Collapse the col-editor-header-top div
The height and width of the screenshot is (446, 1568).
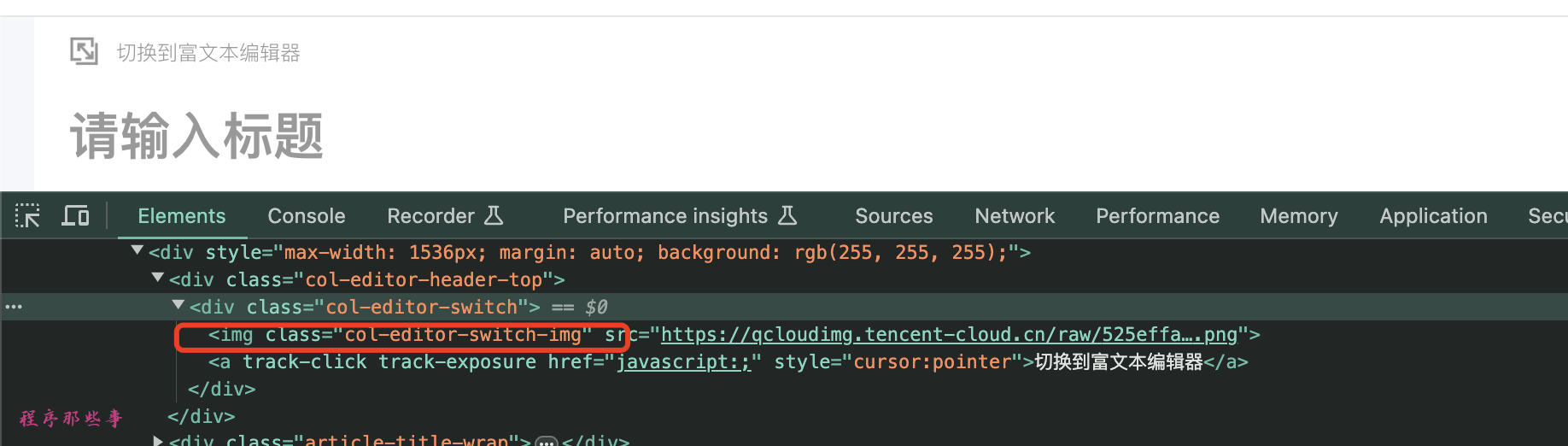157,279
